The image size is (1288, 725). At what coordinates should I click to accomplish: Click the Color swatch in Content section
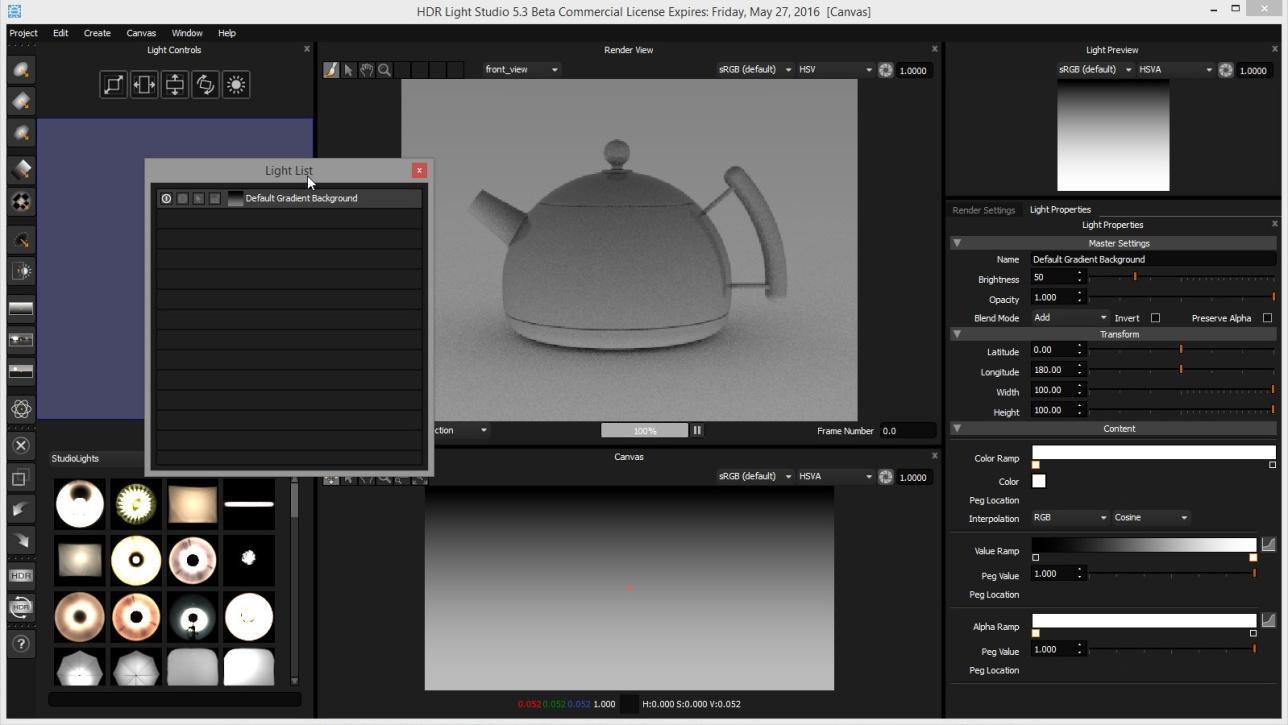pyautogui.click(x=1039, y=481)
